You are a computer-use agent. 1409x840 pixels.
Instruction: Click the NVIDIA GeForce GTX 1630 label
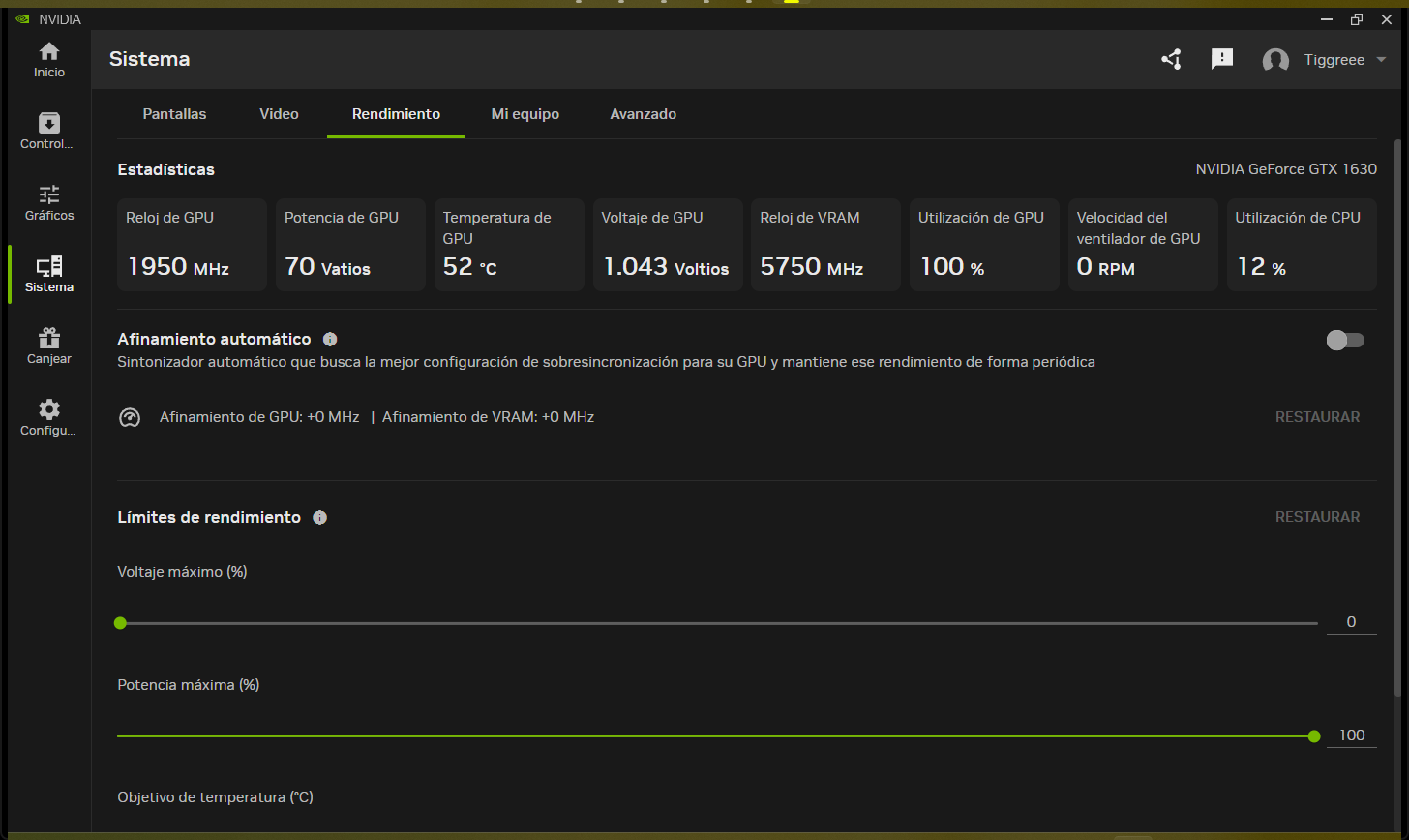point(1286,169)
